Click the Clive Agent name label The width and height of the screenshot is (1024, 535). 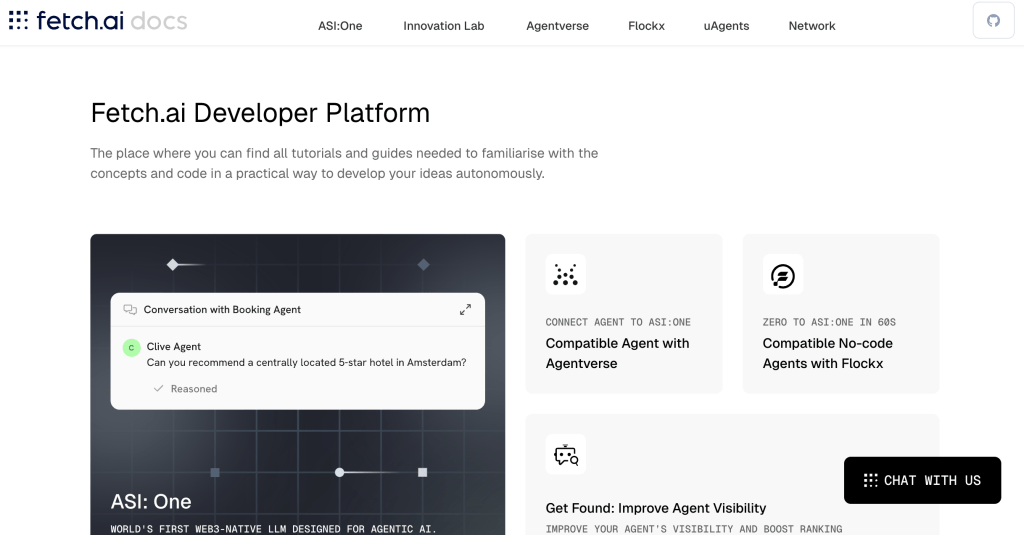pyautogui.click(x=174, y=347)
